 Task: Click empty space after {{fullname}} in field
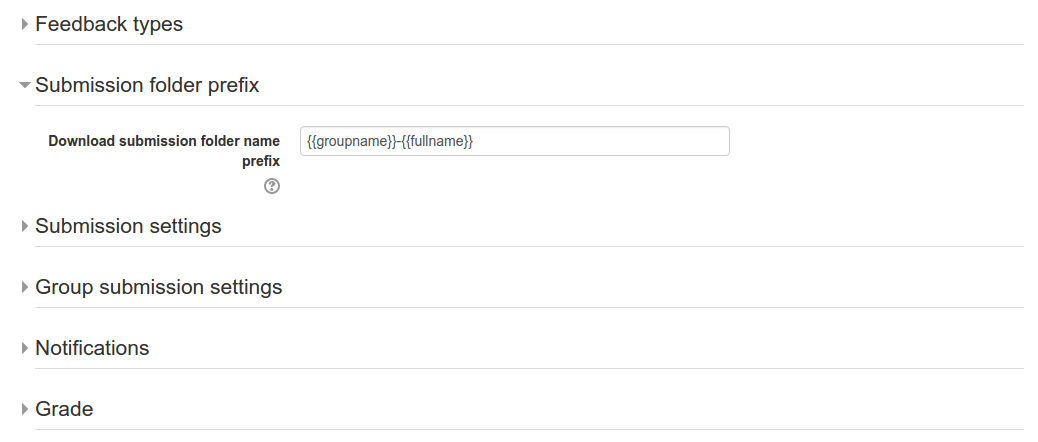(x=599, y=141)
